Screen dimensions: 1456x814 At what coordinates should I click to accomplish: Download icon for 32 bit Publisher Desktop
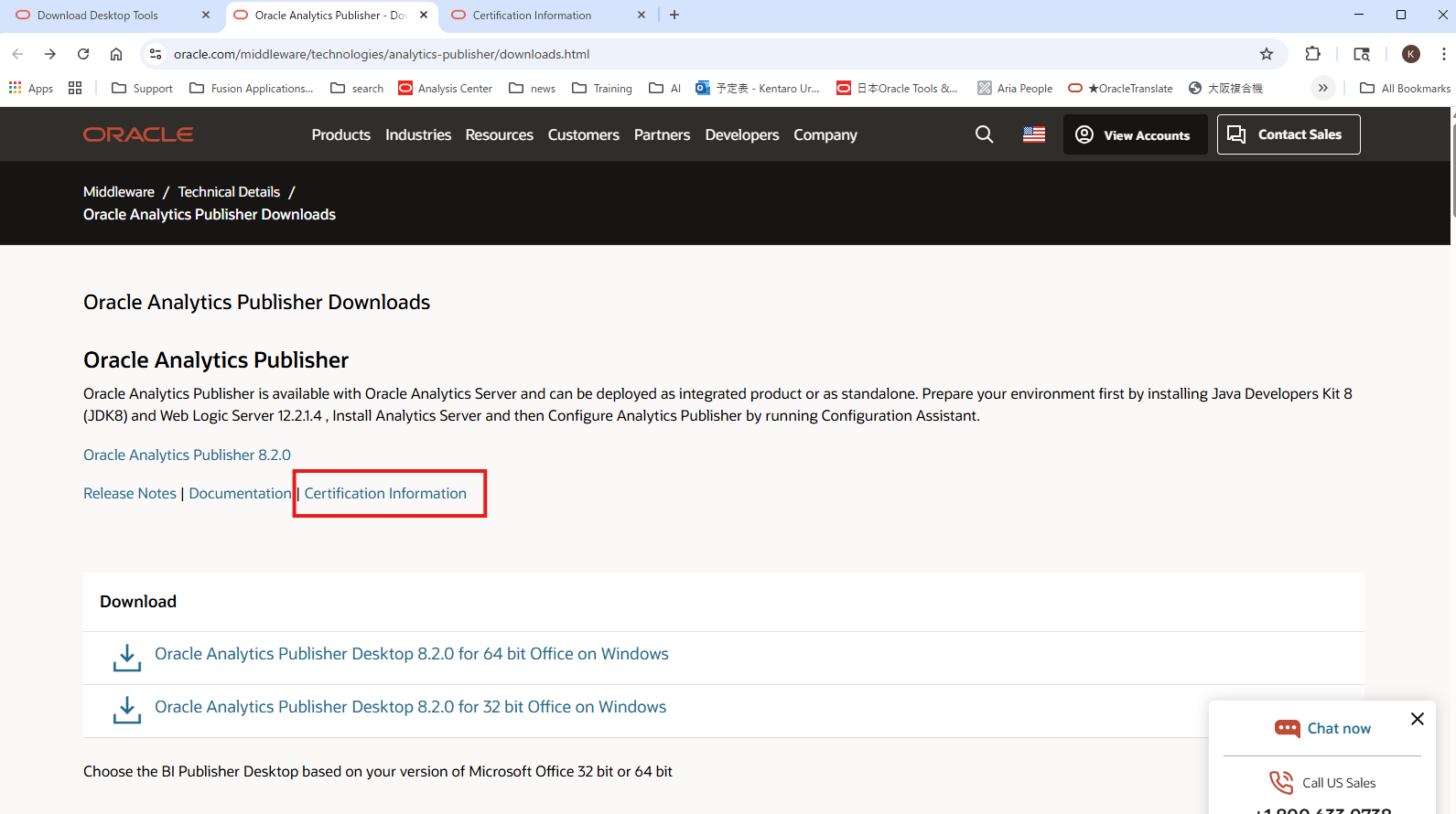[x=127, y=711]
